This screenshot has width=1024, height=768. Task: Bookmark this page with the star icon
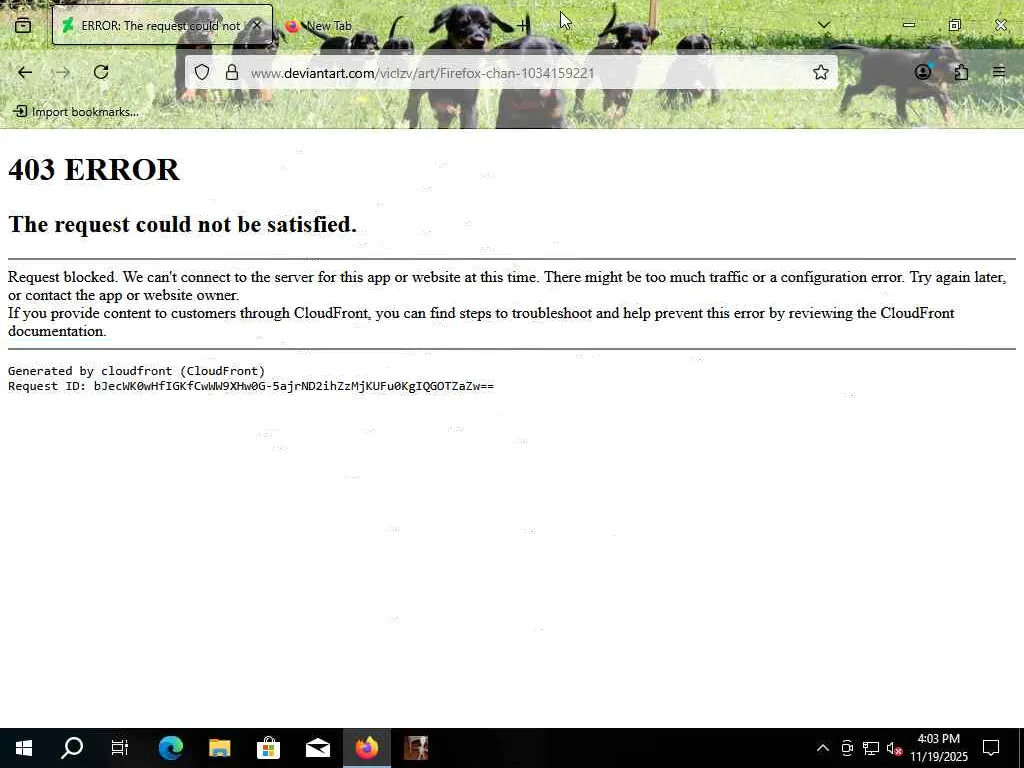[821, 72]
